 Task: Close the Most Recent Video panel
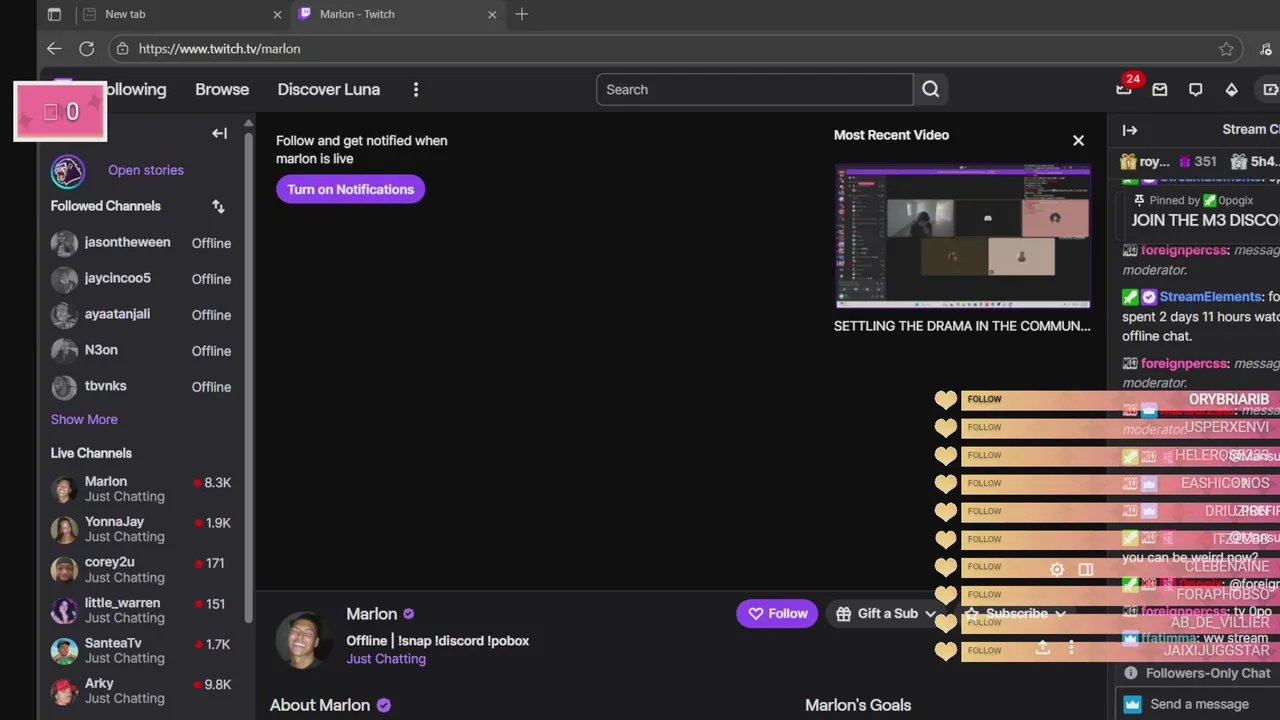(1078, 140)
